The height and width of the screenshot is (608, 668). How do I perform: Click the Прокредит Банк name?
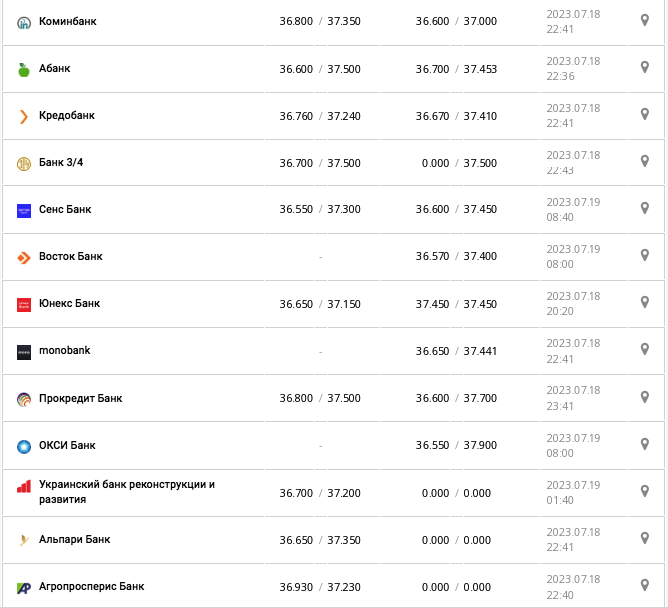(x=81, y=398)
